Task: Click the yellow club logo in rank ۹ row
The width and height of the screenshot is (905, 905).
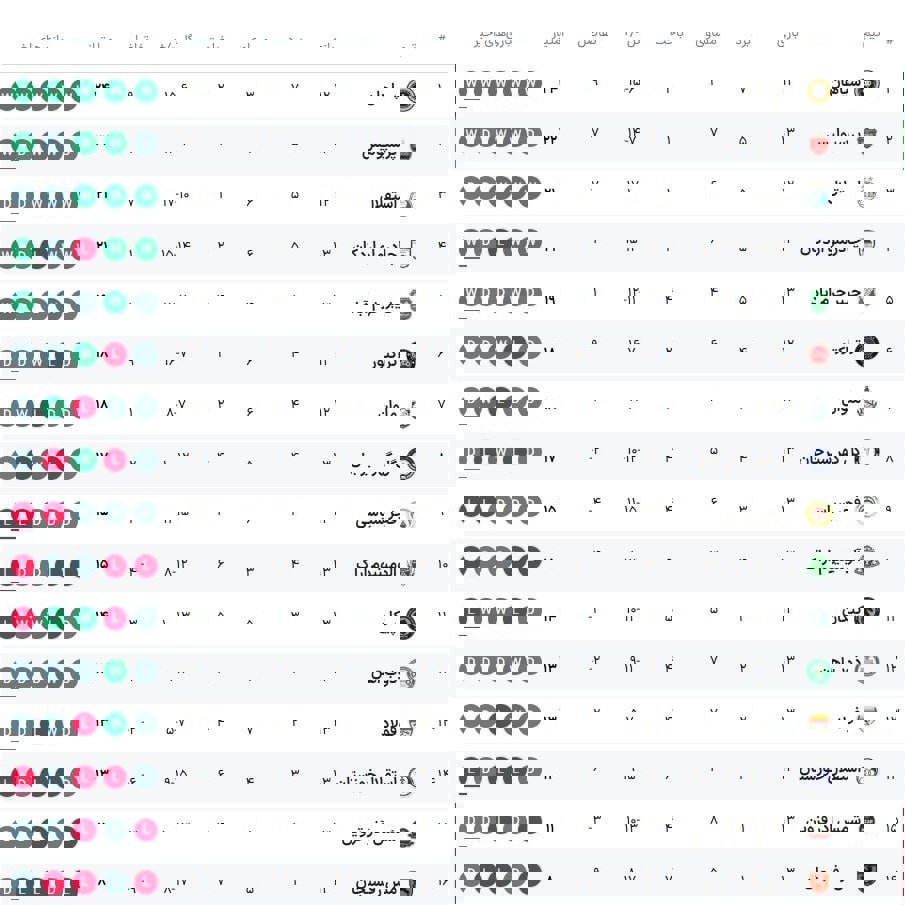Action: coord(818,512)
